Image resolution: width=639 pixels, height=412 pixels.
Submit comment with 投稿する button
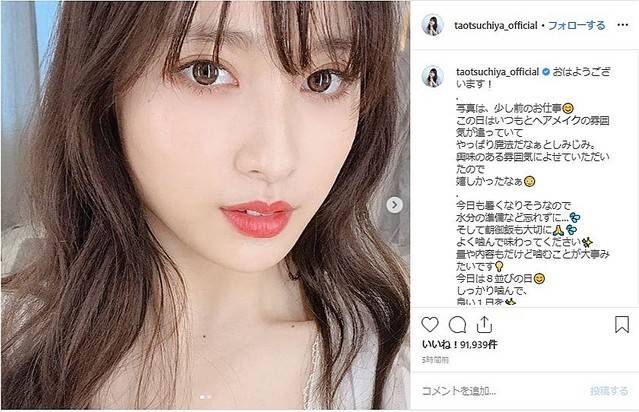[609, 391]
